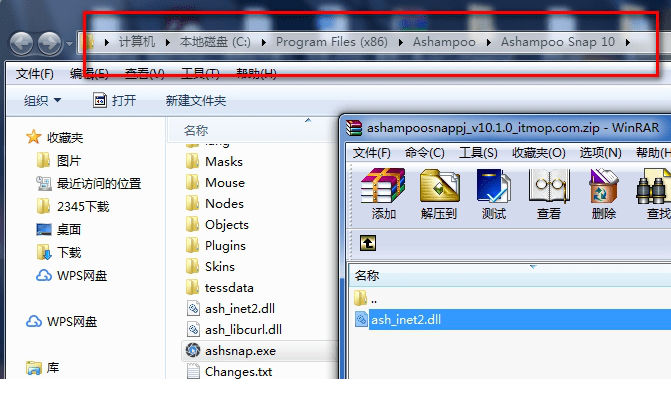Click the parent '..' folder entry in WinRAR

click(366, 298)
